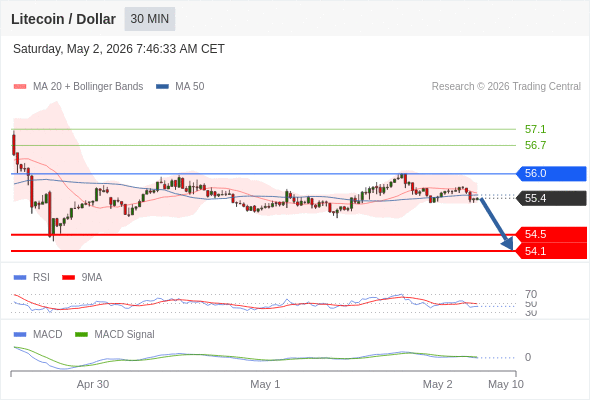
Task: Select the black 55.4 current price tag
Action: click(550, 198)
